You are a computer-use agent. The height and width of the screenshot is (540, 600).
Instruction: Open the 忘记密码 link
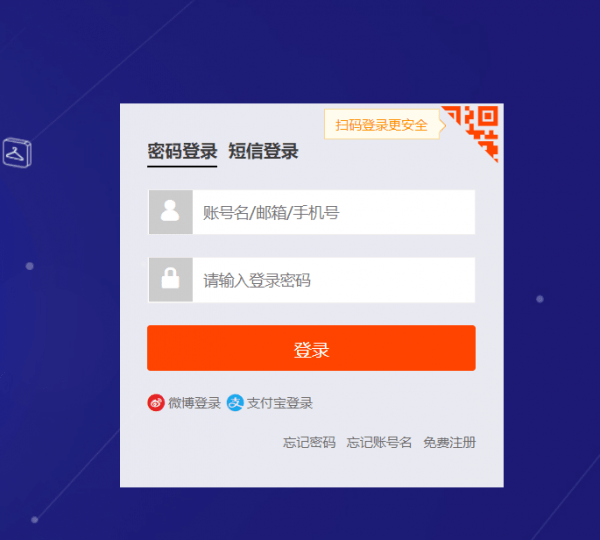(x=309, y=442)
